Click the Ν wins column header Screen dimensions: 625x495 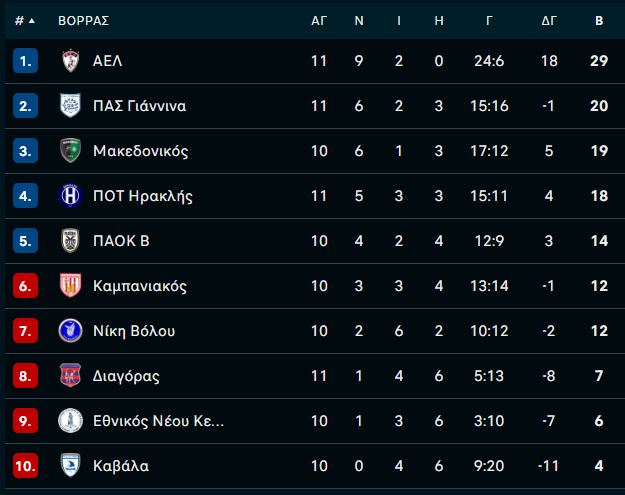click(x=359, y=21)
